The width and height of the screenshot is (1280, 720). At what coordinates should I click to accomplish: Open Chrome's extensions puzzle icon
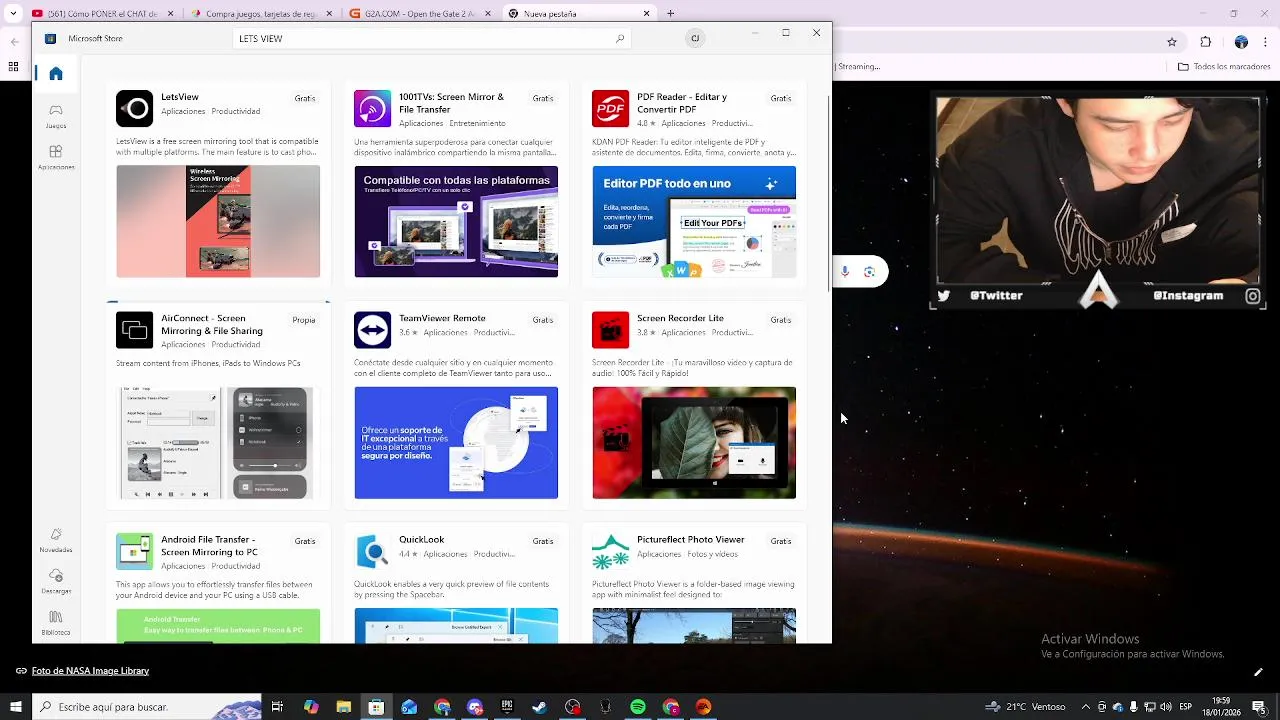click(x=1206, y=42)
